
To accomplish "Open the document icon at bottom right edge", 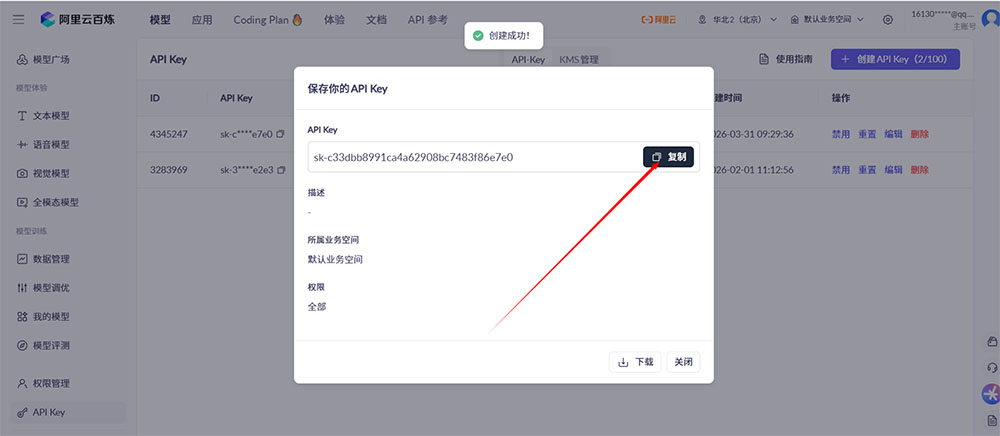I will pos(992,420).
